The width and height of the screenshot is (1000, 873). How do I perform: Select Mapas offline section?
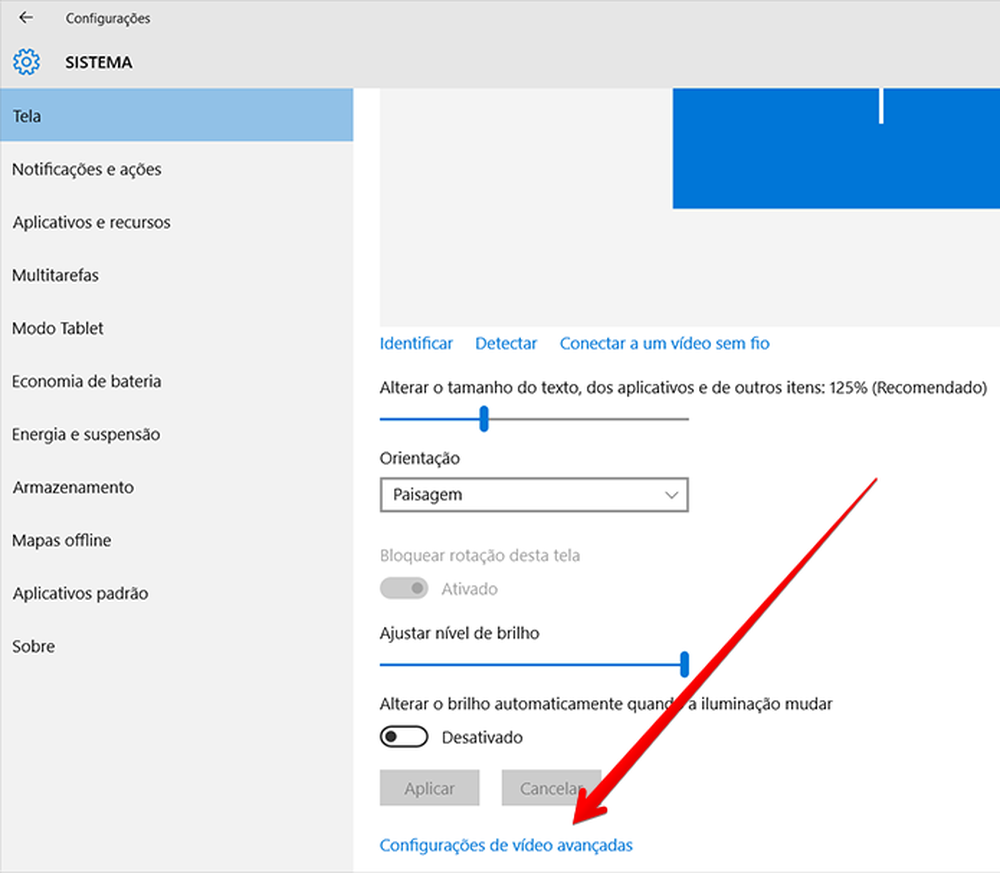pyautogui.click(x=61, y=540)
